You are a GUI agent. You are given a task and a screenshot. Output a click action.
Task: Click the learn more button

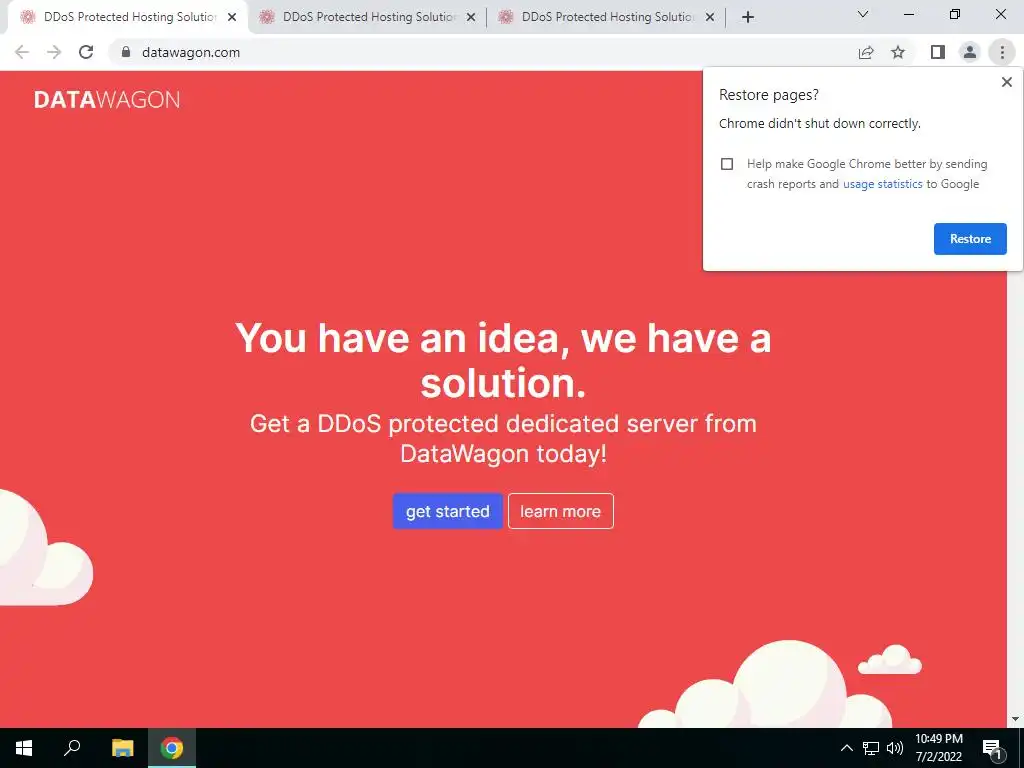tap(560, 511)
